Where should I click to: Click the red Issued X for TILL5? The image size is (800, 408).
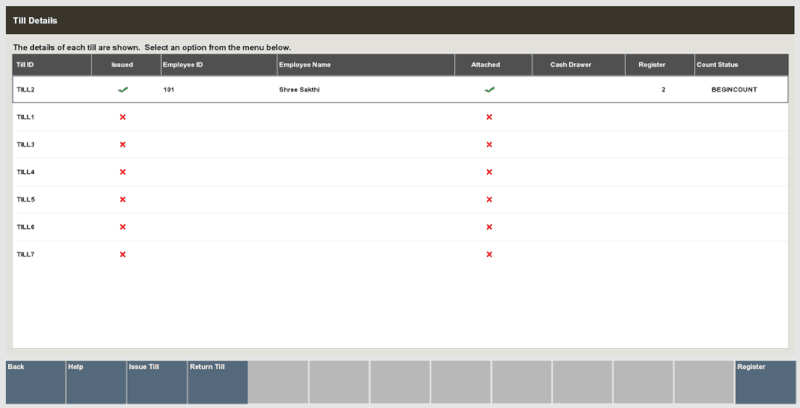point(122,199)
